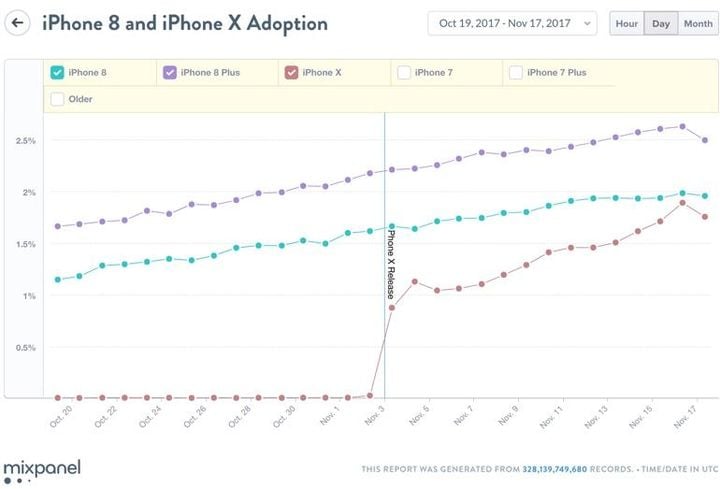This screenshot has height=489, width=720.
Task: Click the 328,139,749,680 records link
Action: coord(554,469)
